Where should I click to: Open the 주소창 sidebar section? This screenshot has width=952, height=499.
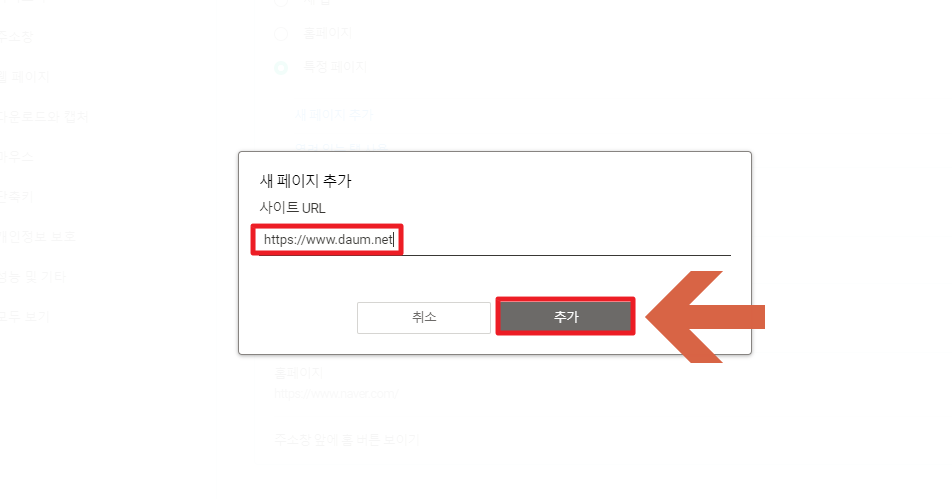[x=15, y=36]
